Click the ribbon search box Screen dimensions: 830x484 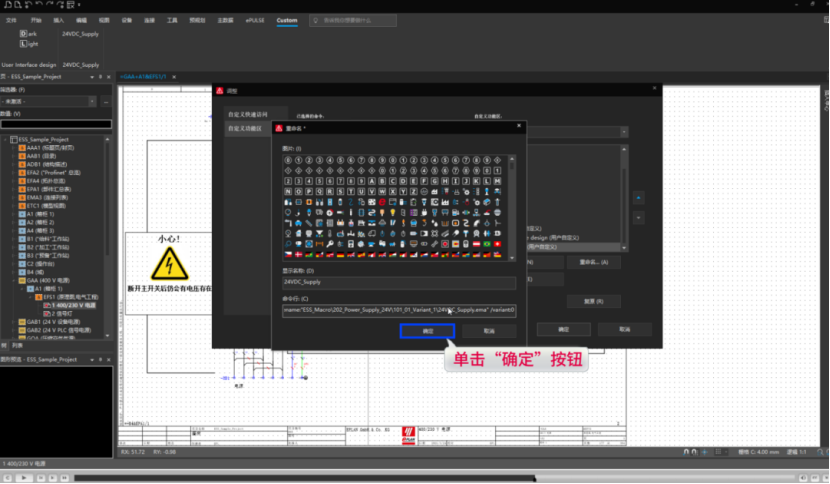[353, 21]
